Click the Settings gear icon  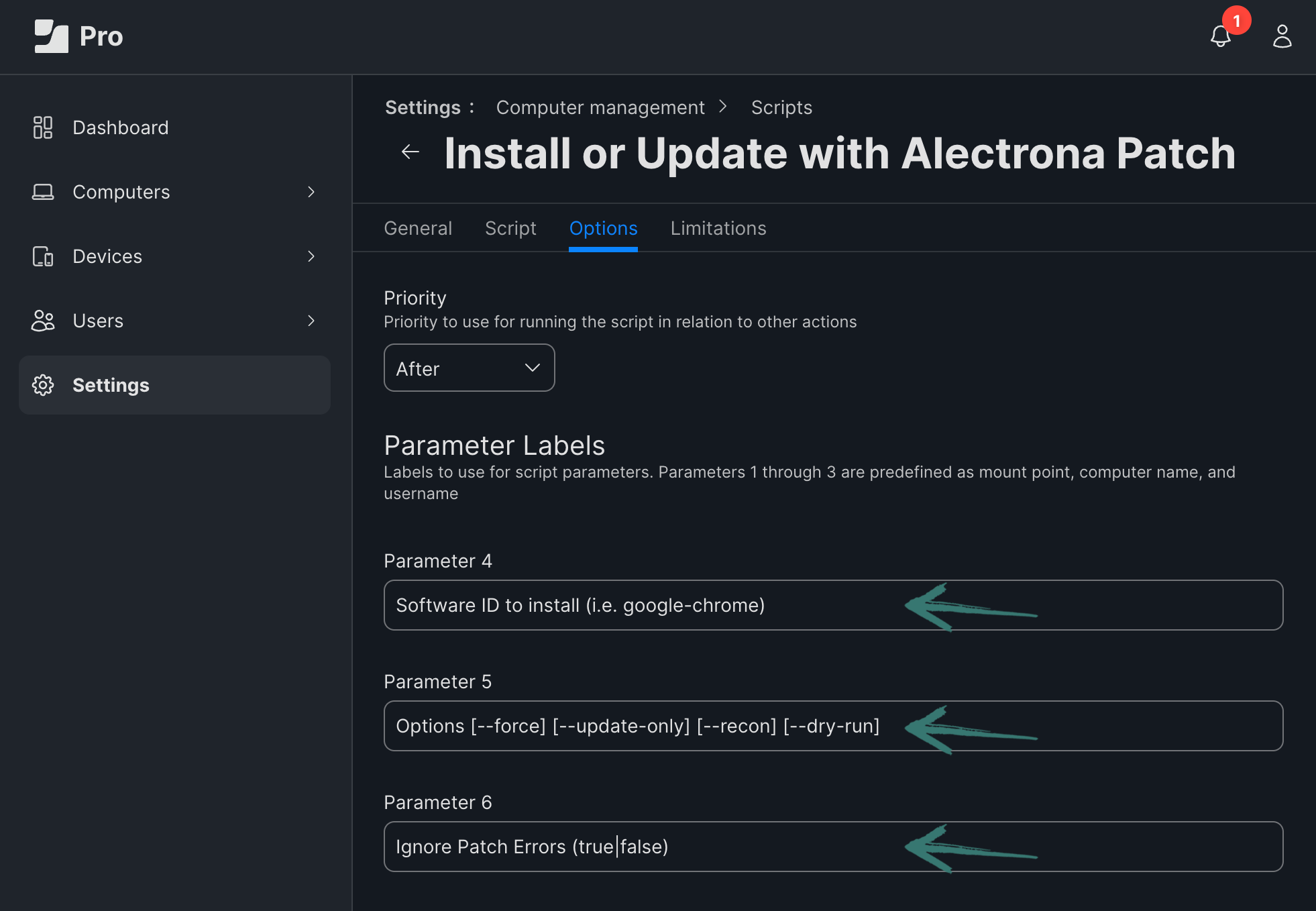pyautogui.click(x=43, y=385)
